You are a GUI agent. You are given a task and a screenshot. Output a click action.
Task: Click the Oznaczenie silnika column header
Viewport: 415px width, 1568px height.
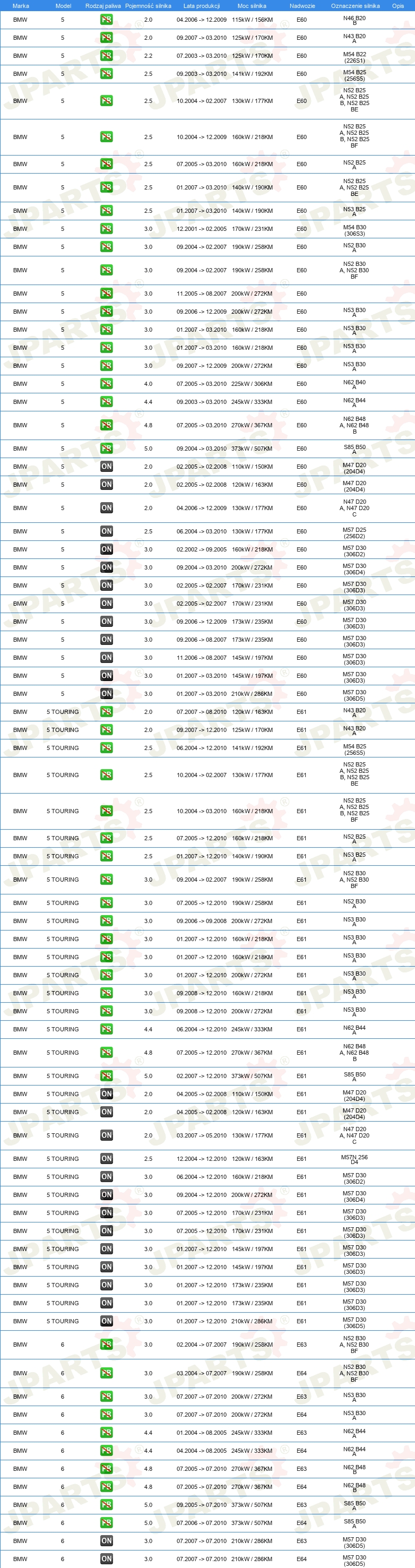coord(356,6)
